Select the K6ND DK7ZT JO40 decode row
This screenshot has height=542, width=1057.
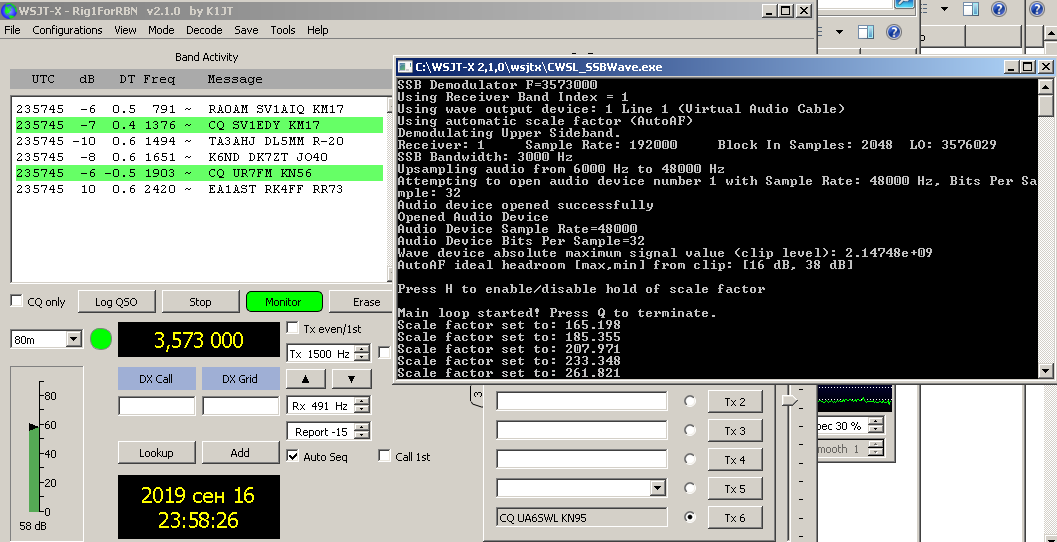click(200, 157)
